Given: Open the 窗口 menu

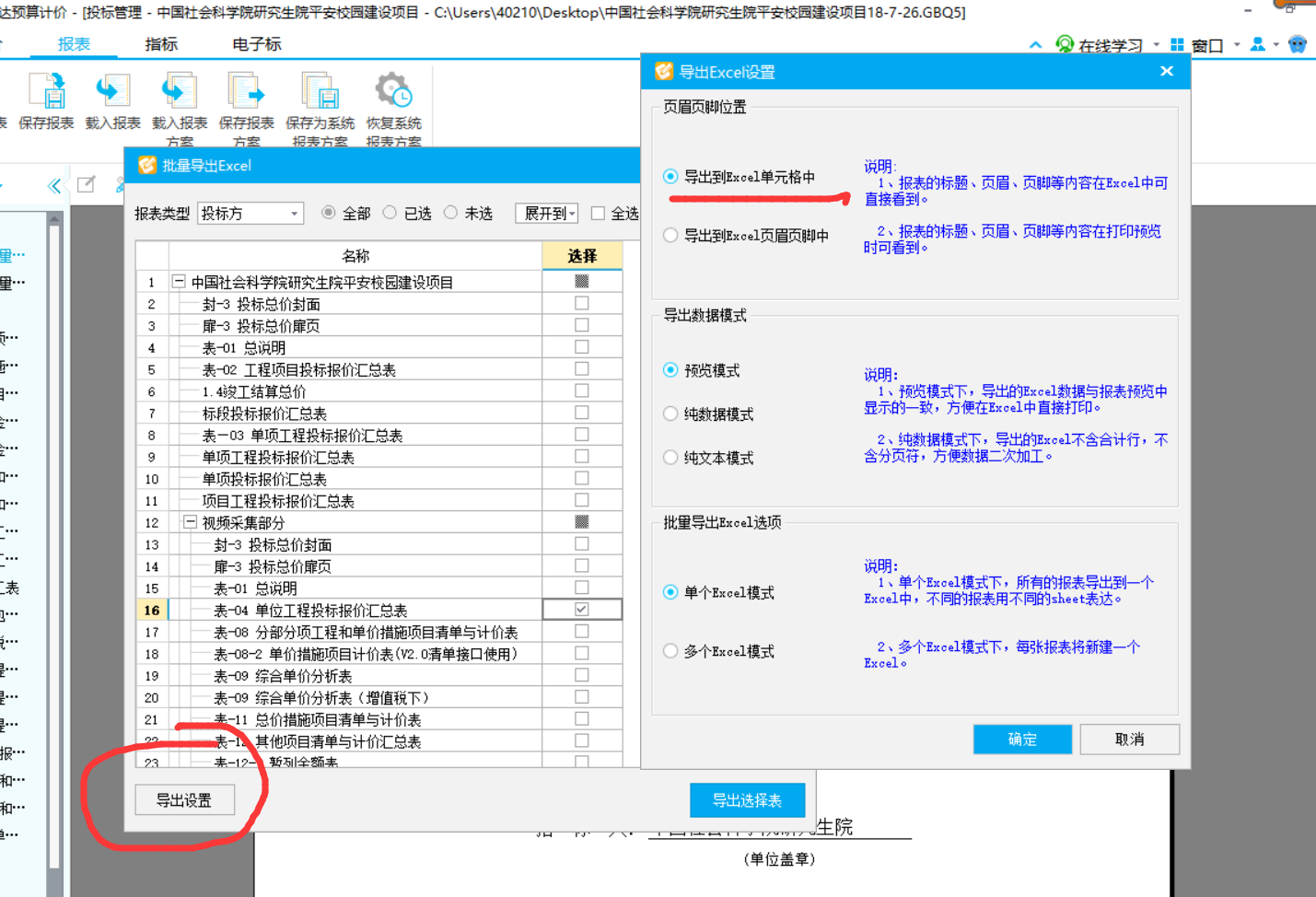Looking at the screenshot, I should click(1207, 45).
